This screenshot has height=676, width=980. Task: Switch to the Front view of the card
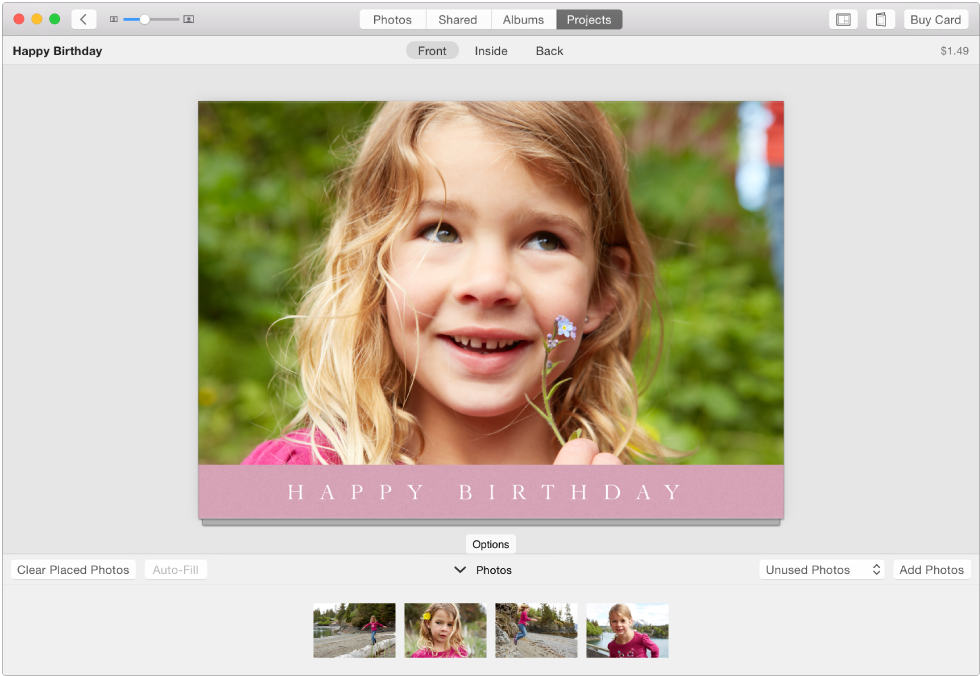point(432,50)
